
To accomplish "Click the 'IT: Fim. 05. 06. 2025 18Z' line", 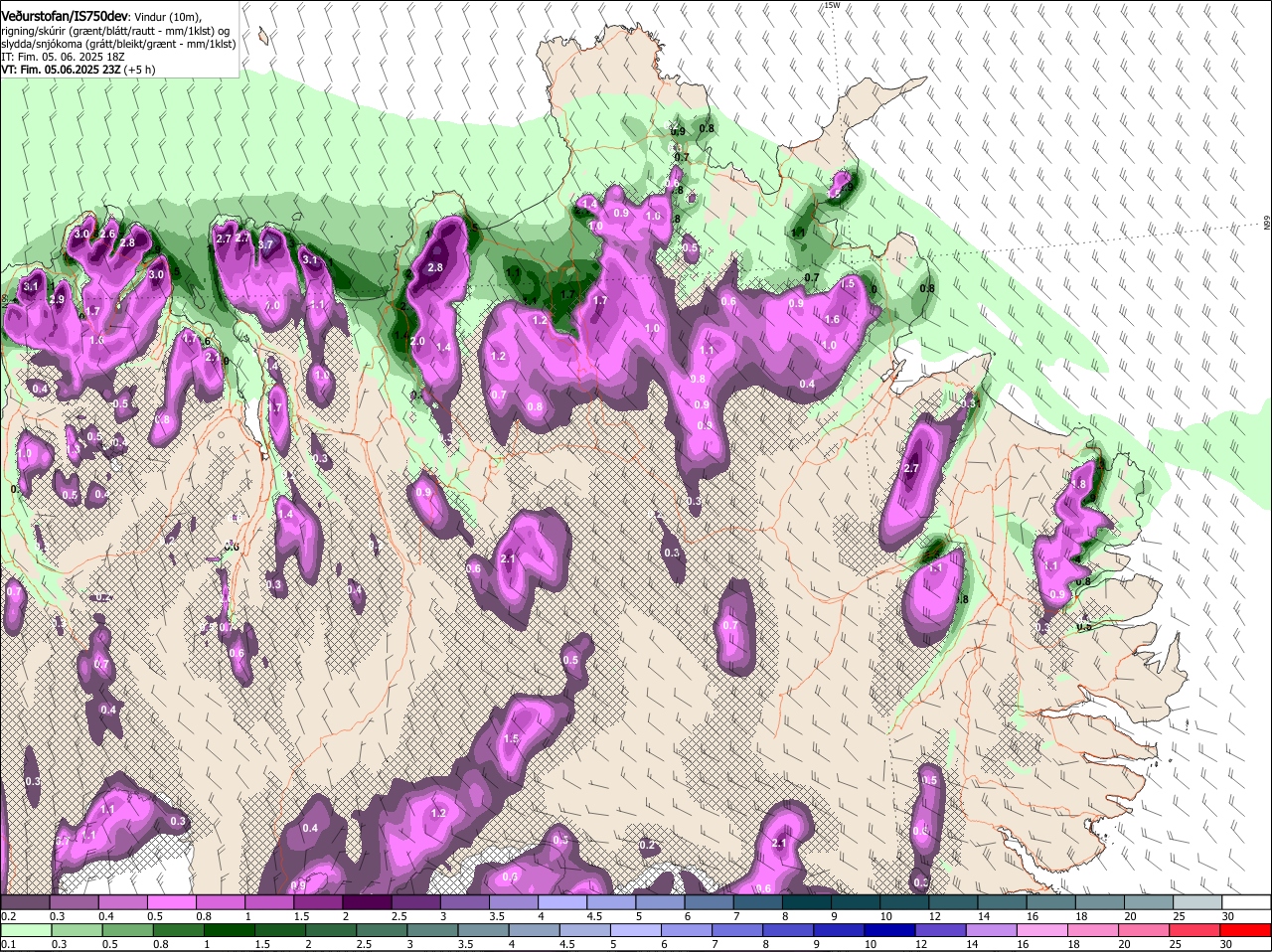I will click(62, 57).
